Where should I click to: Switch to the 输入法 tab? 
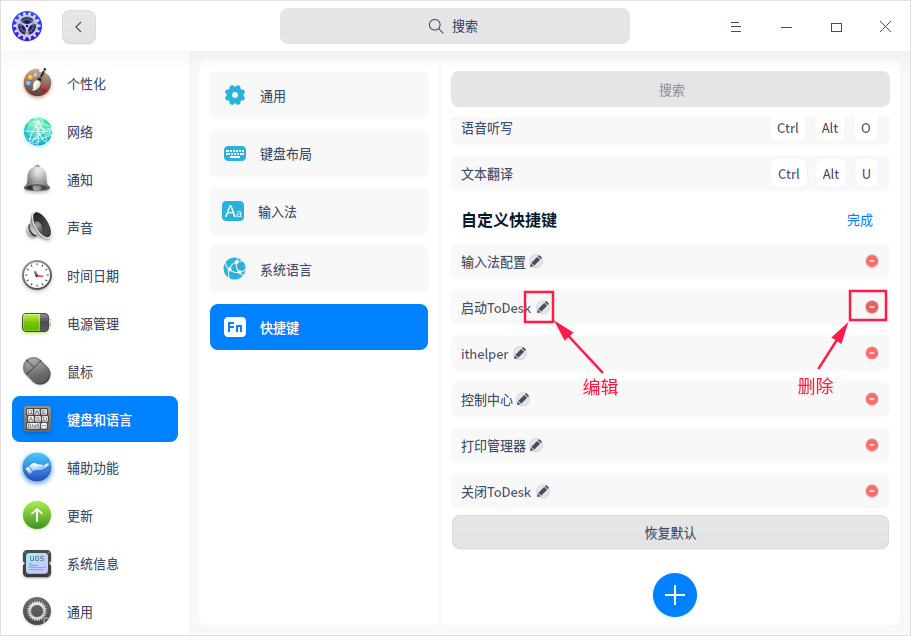pos(318,211)
